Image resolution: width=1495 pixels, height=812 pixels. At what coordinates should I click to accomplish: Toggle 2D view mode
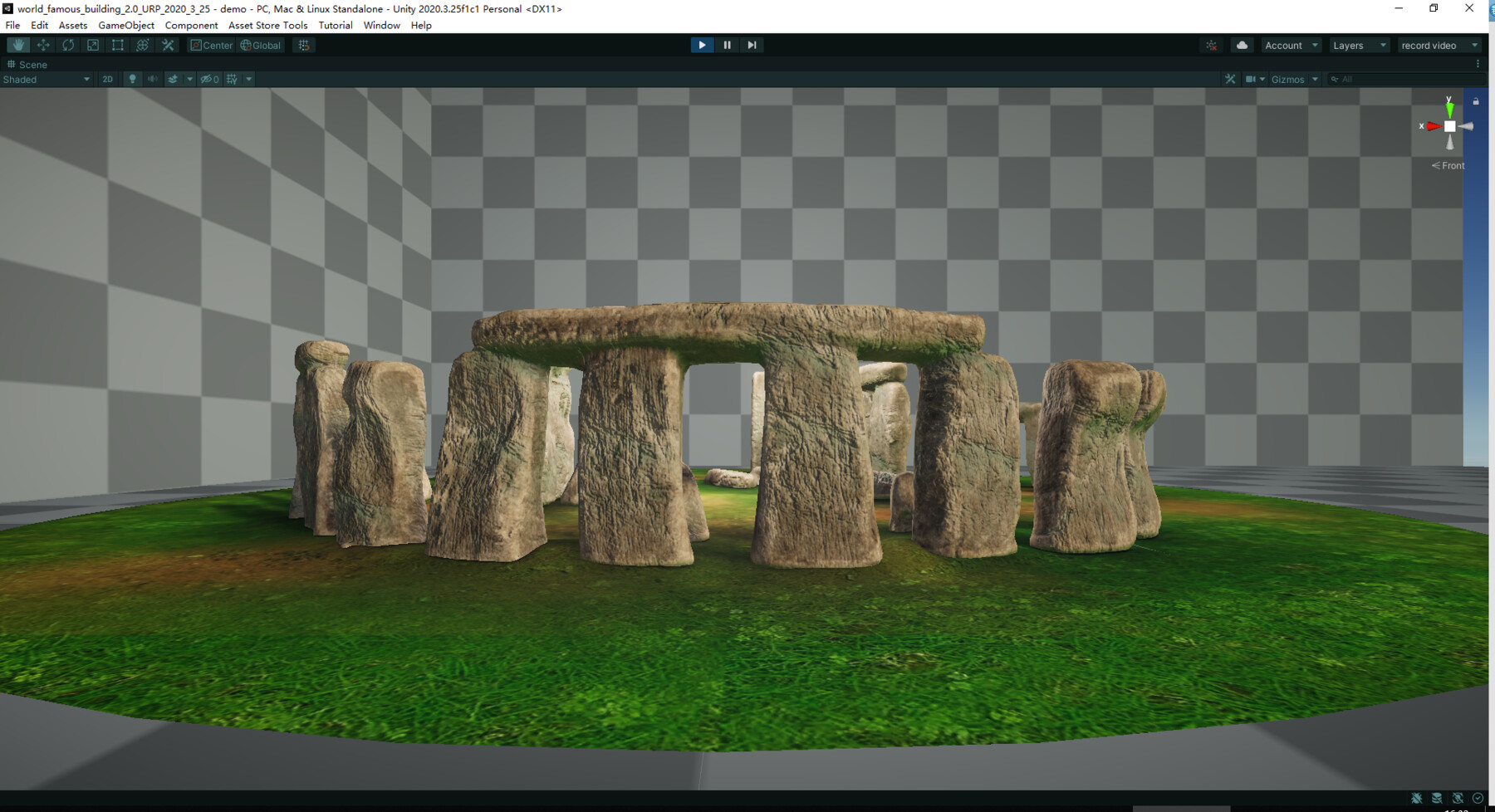tap(106, 79)
